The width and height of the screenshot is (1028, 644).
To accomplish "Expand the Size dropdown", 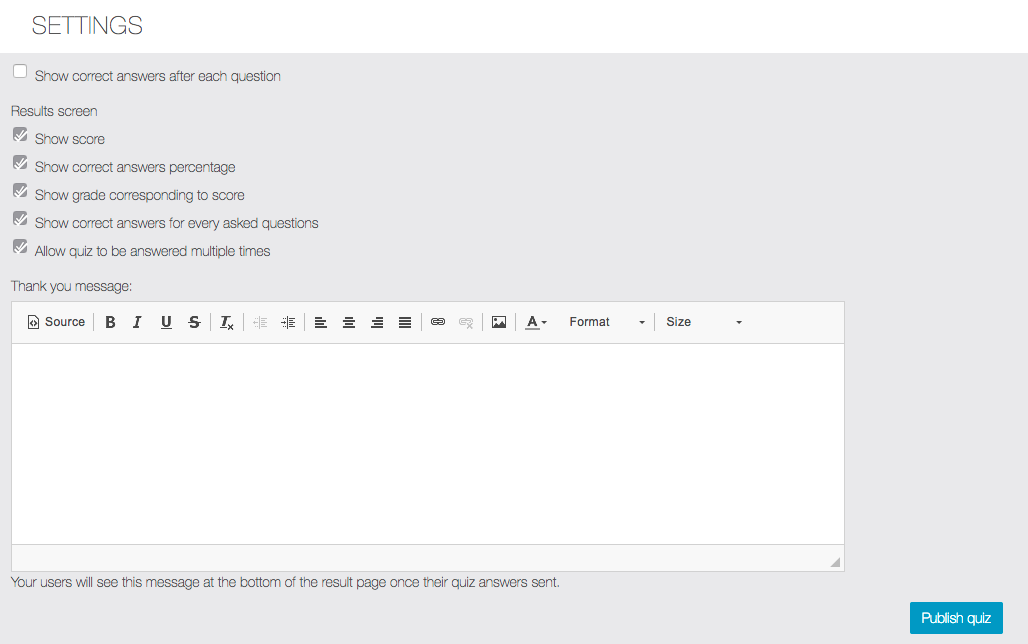I will point(704,322).
